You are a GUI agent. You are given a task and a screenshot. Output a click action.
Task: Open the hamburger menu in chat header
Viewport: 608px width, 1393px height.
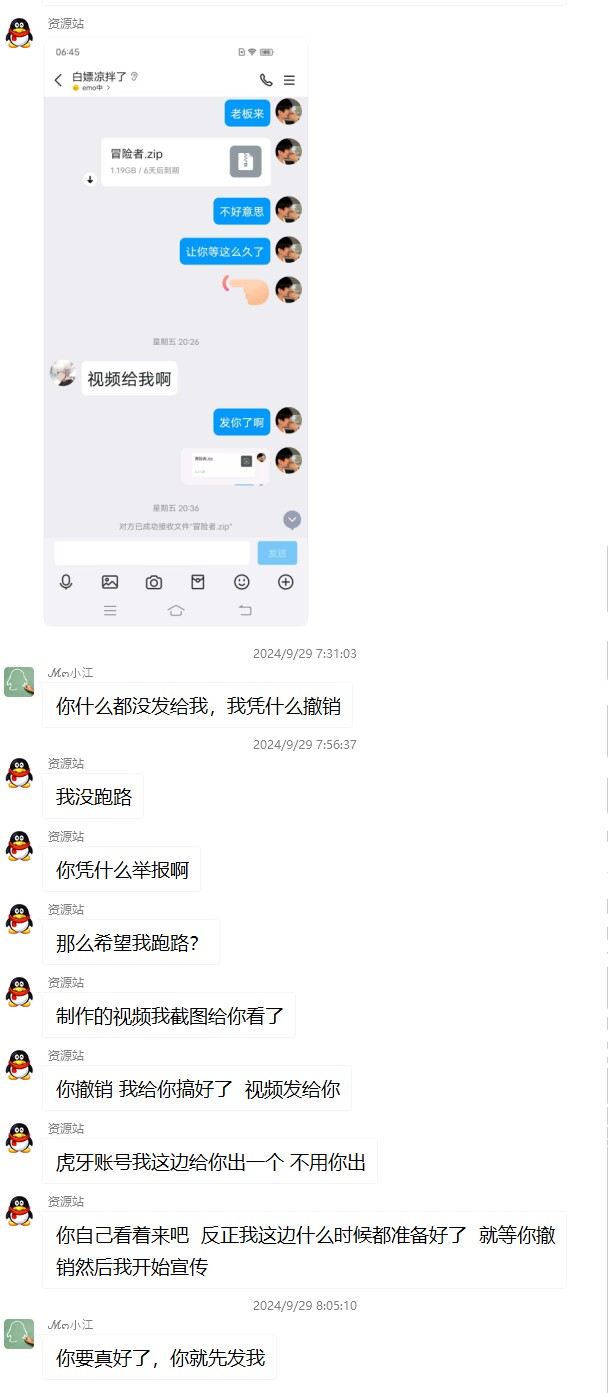[x=289, y=80]
